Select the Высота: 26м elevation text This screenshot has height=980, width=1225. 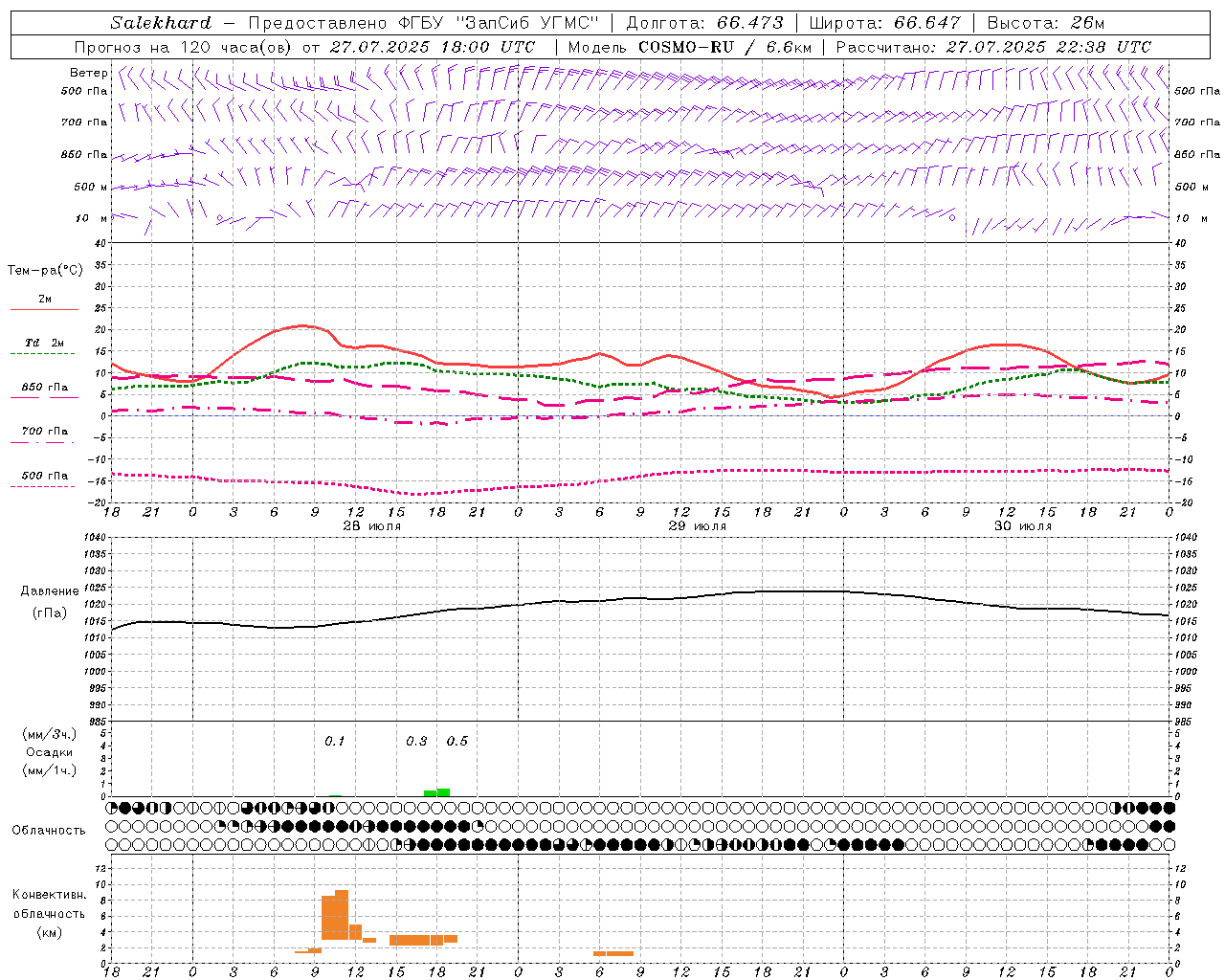1045,23
